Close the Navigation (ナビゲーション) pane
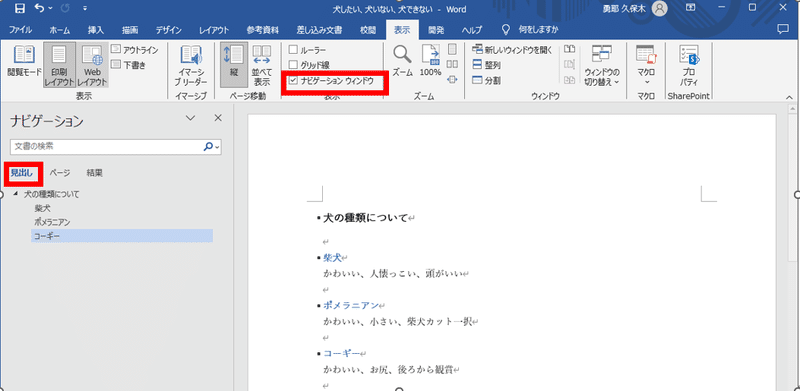The height and width of the screenshot is (391, 800). 218,118
